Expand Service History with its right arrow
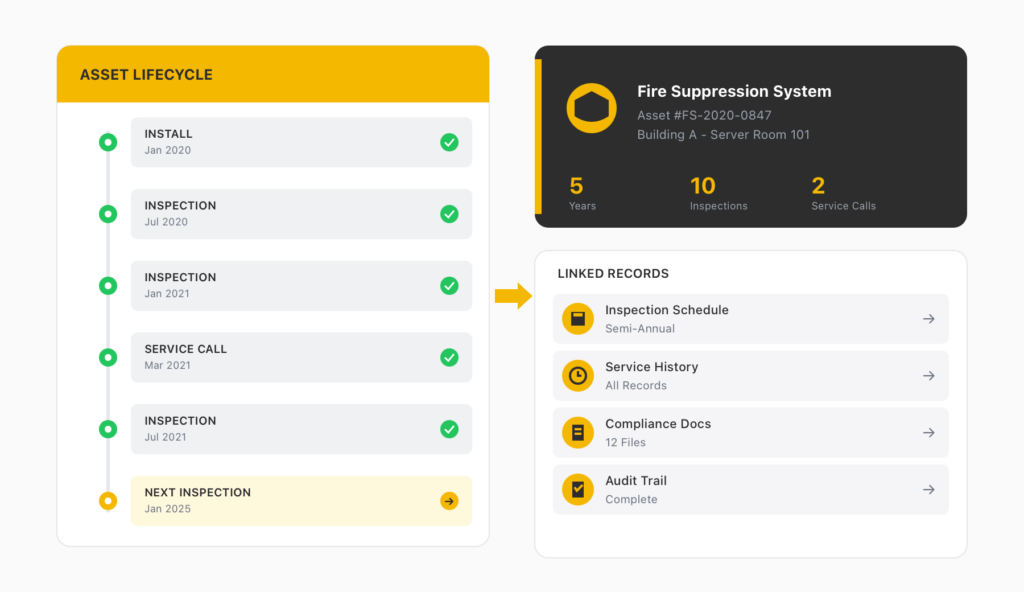Image resolution: width=1024 pixels, height=592 pixels. [x=928, y=376]
